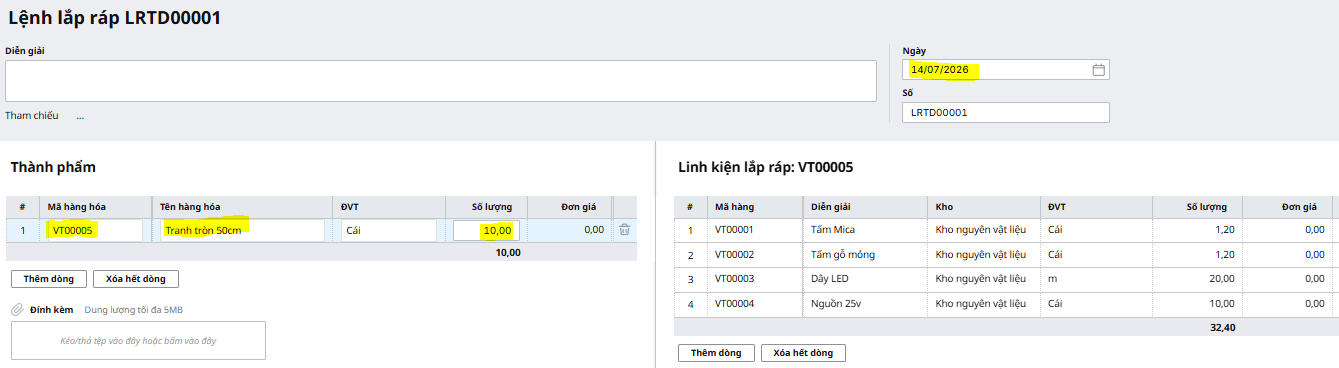
Task: Click the Số field LRTD00001
Action: [x=1006, y=113]
